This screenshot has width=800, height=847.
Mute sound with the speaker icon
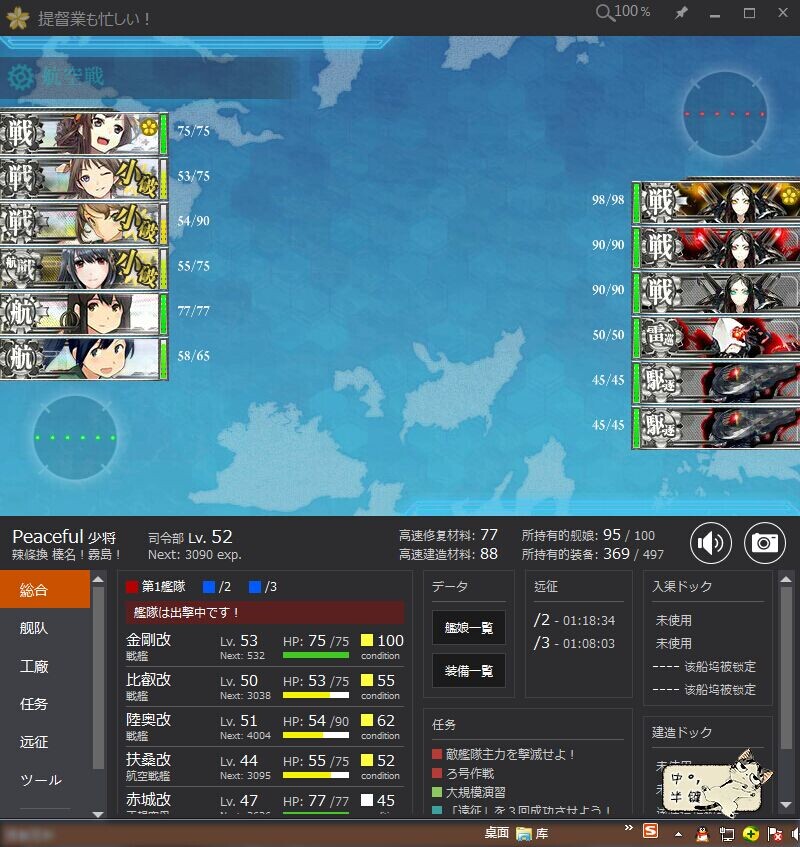pos(710,543)
